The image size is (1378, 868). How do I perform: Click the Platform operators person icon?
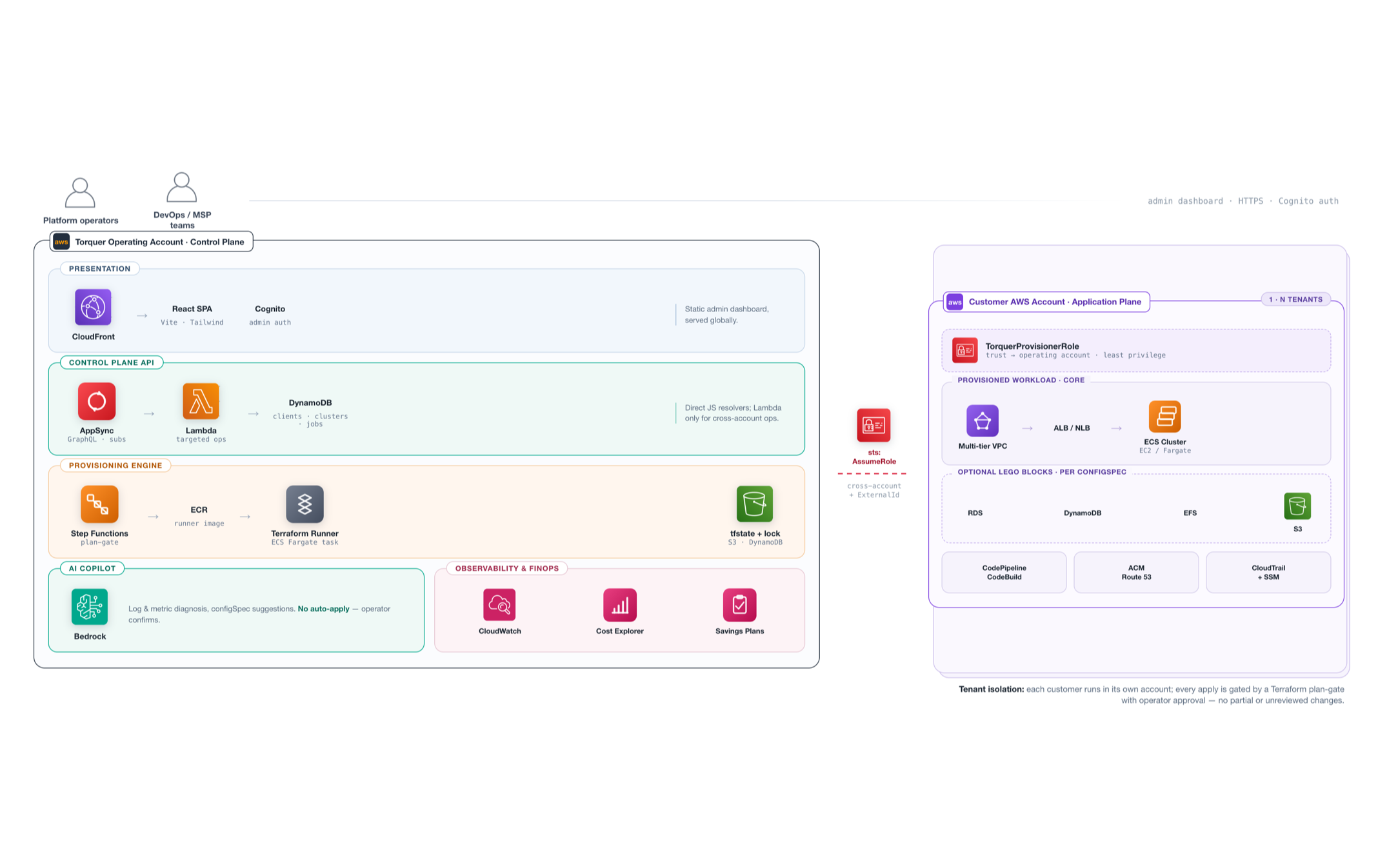click(x=80, y=193)
